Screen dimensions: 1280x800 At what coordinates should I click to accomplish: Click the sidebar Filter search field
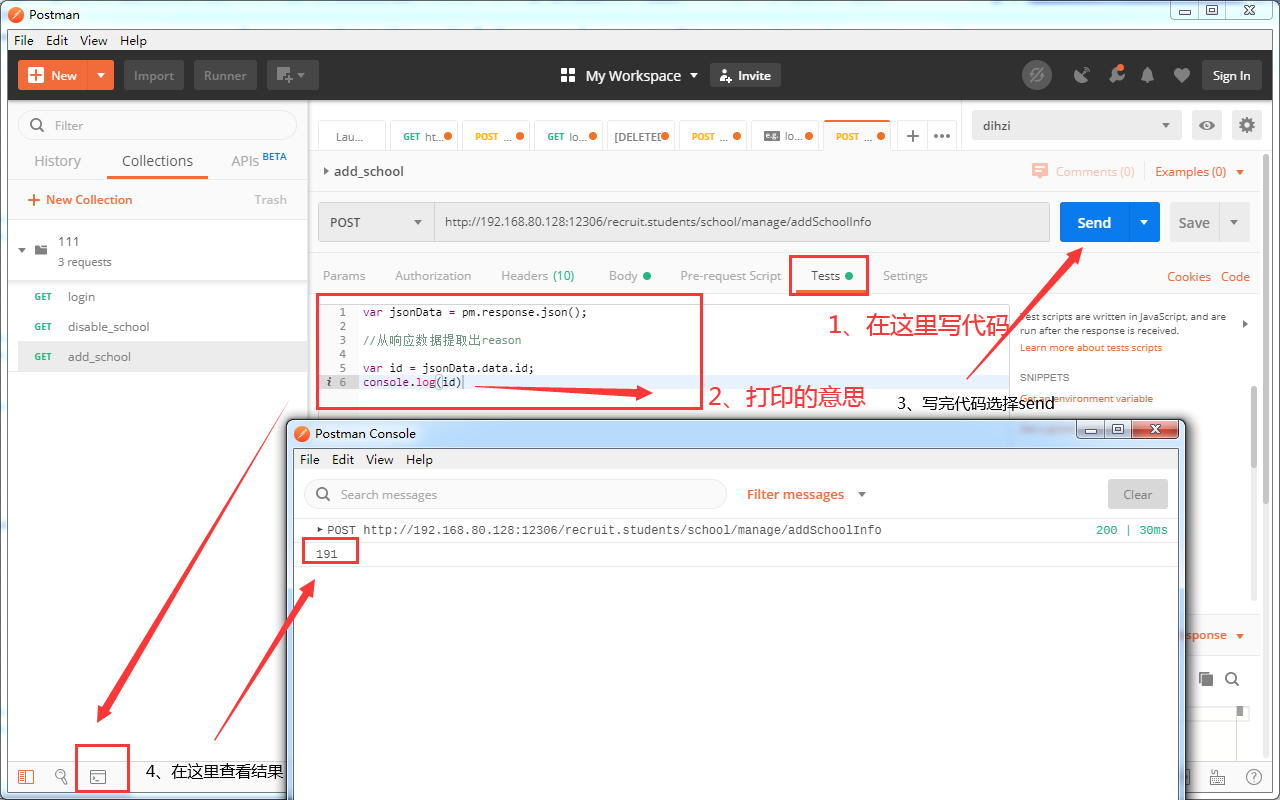[157, 125]
